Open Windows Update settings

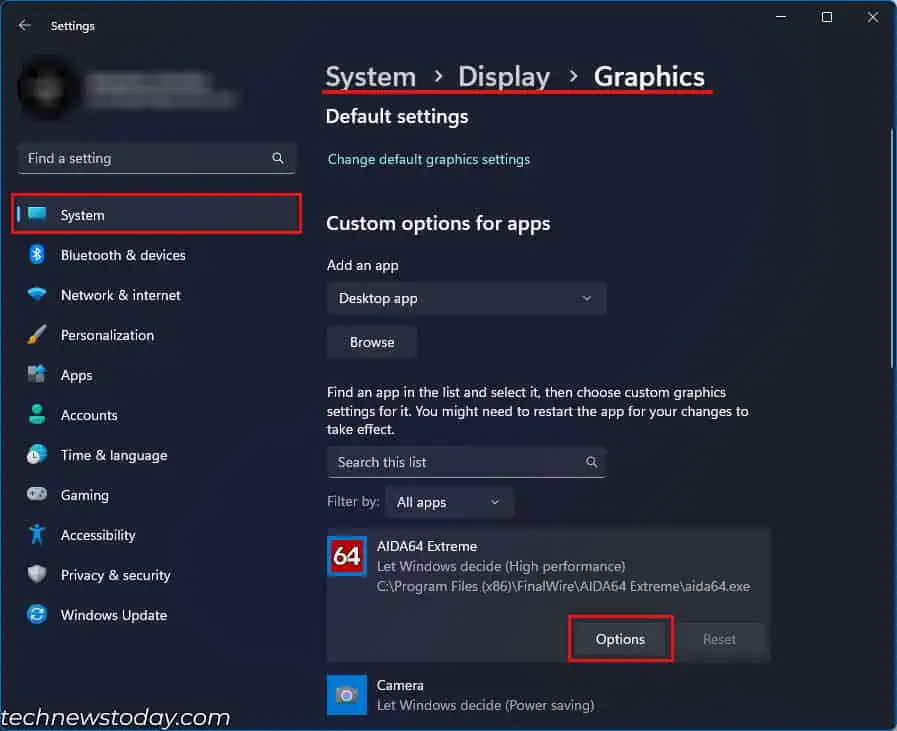[112, 615]
